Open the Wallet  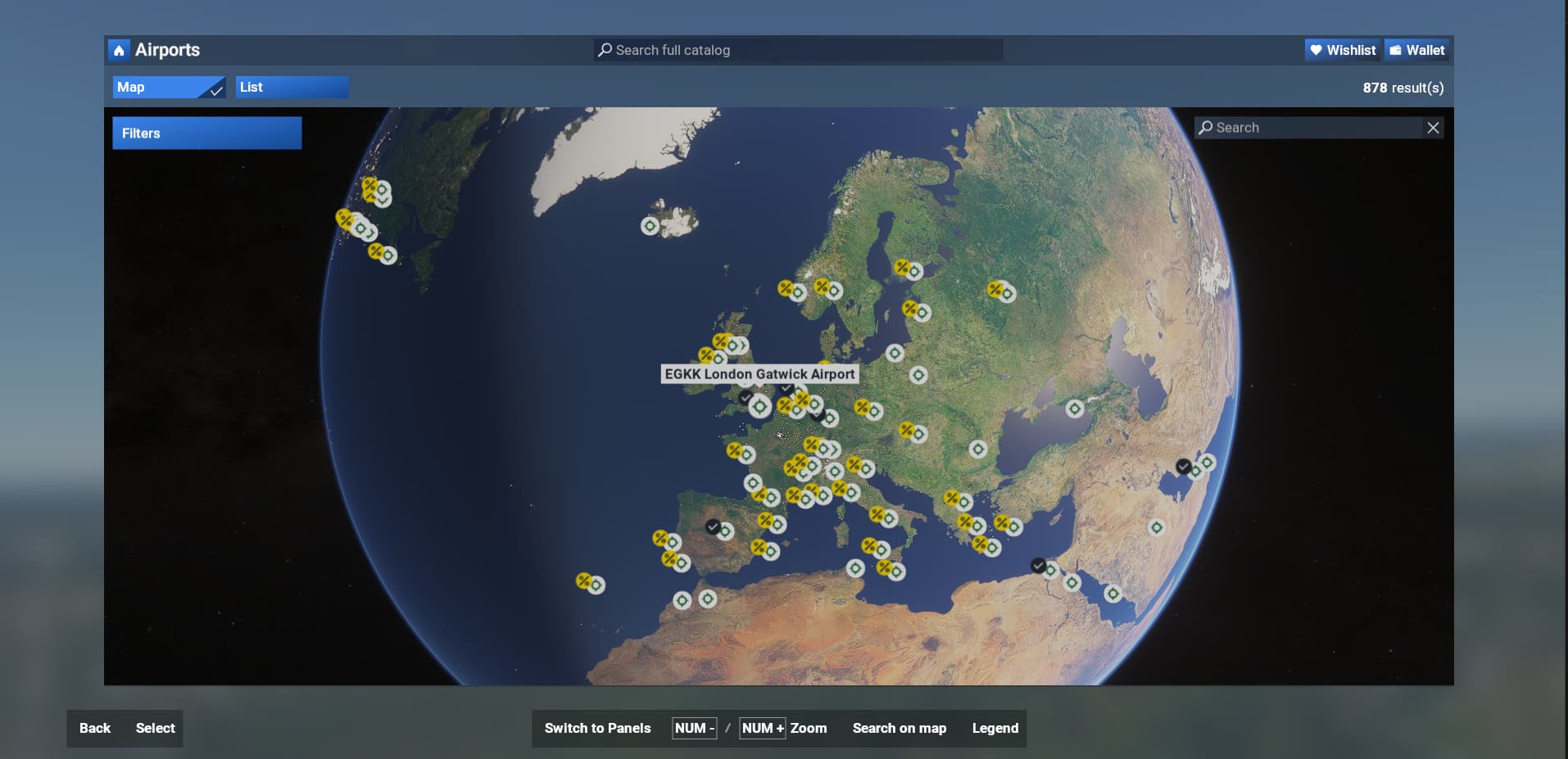click(x=1416, y=50)
